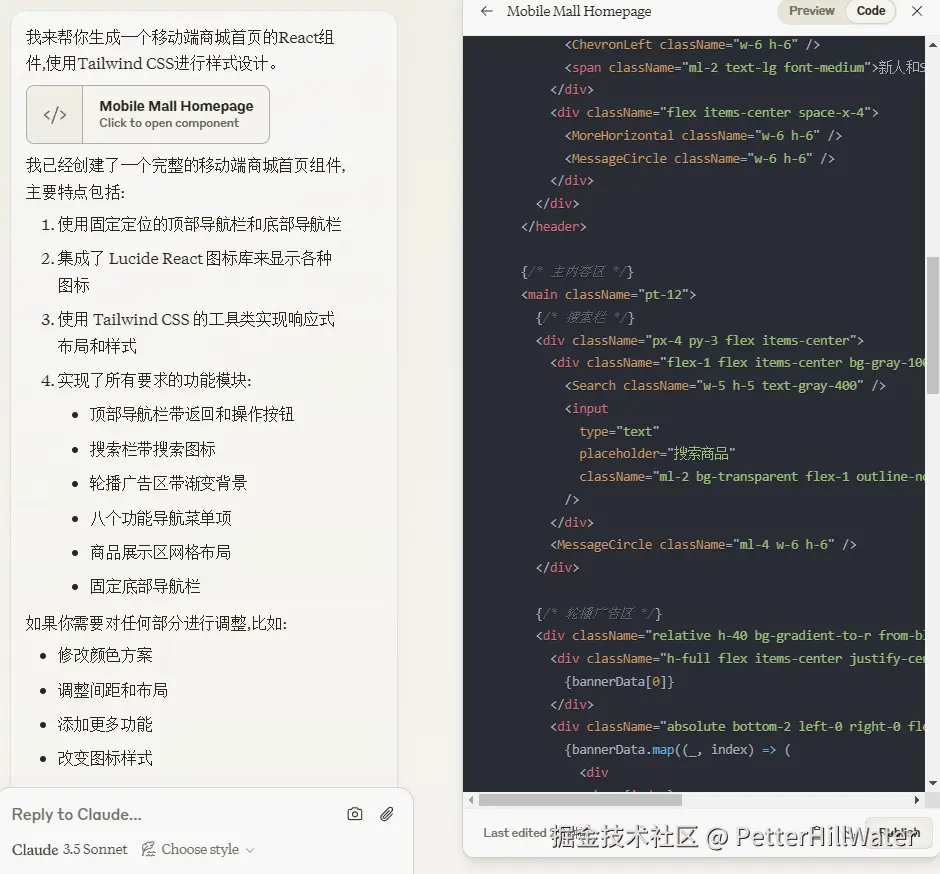Click the scroll down arrow of code panel

tap(932, 783)
